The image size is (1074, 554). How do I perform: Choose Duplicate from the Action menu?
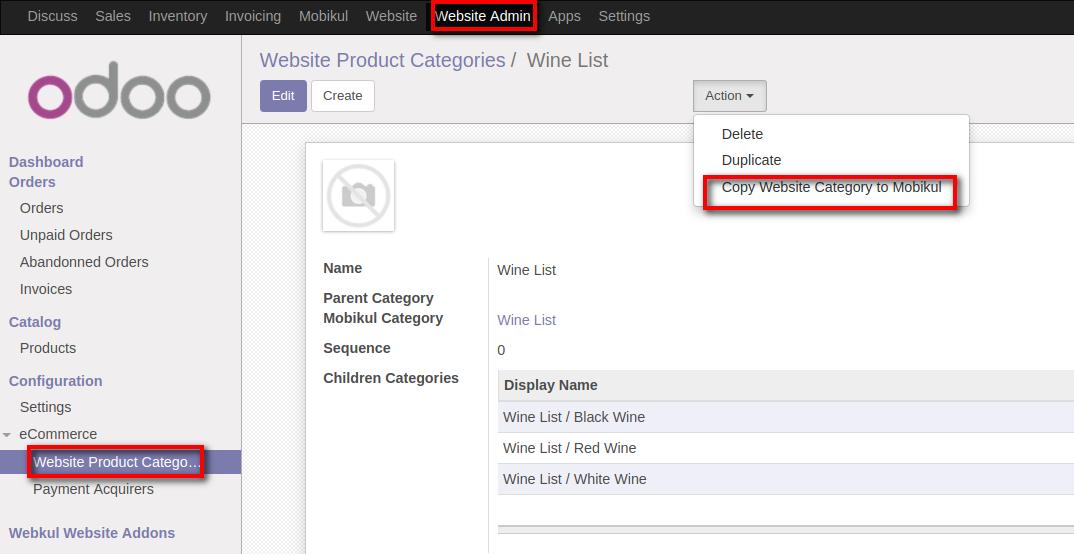coord(751,160)
